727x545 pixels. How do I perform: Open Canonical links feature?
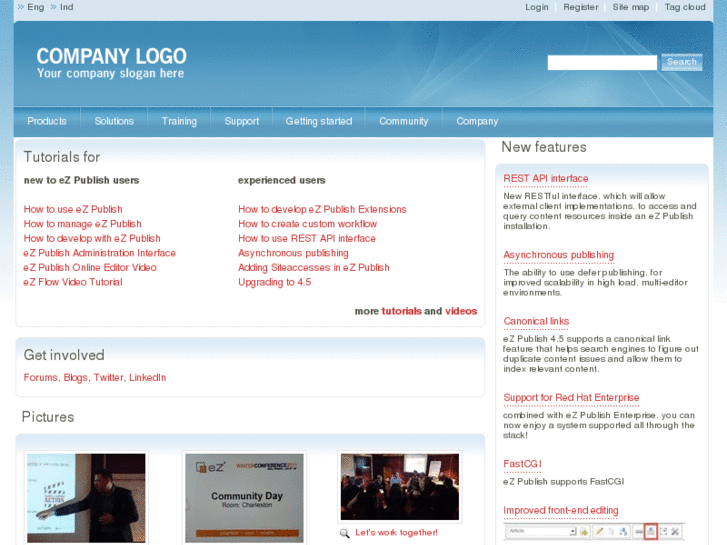[x=536, y=321]
